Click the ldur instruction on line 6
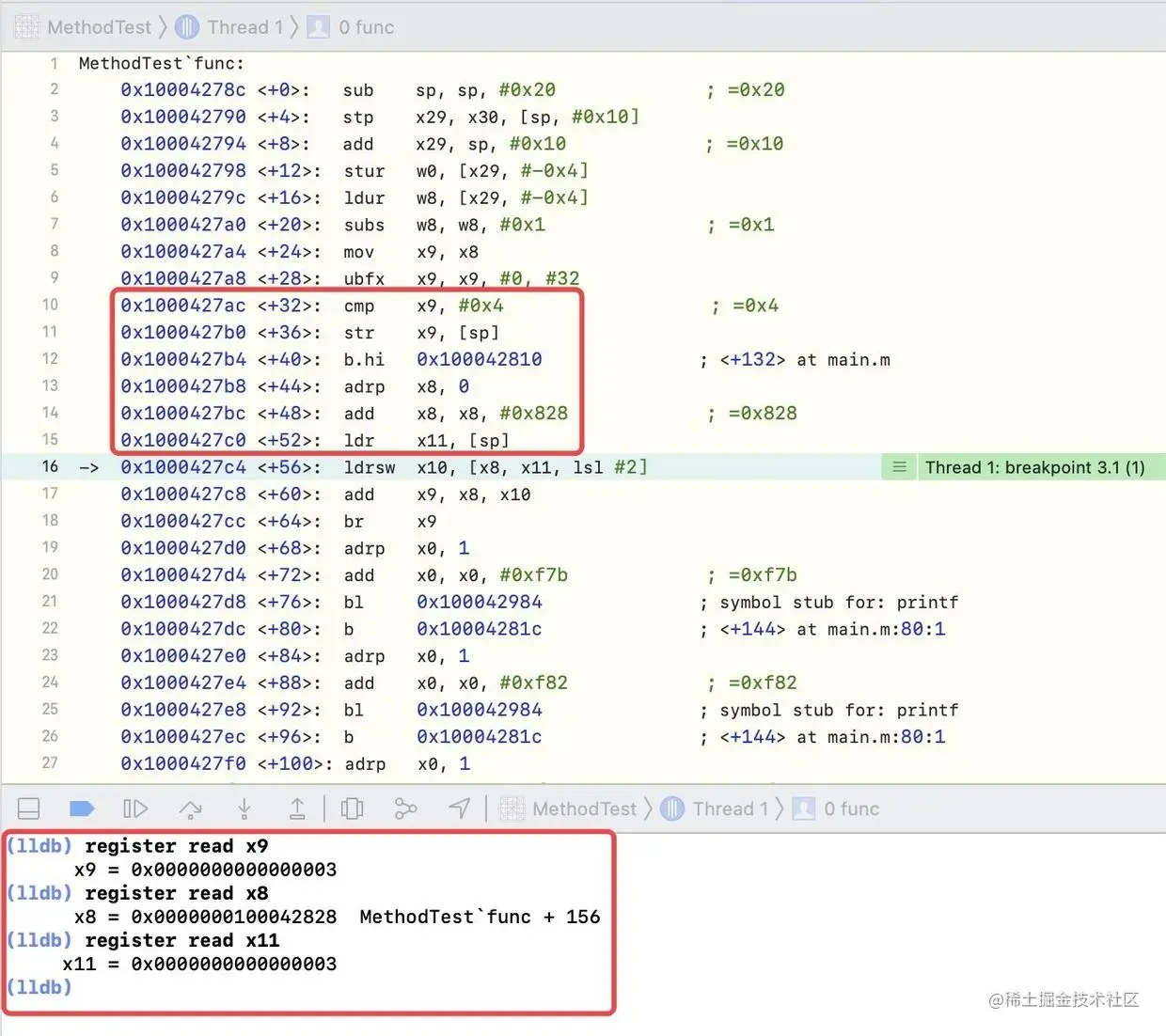Viewport: 1166px width, 1036px height. click(364, 197)
